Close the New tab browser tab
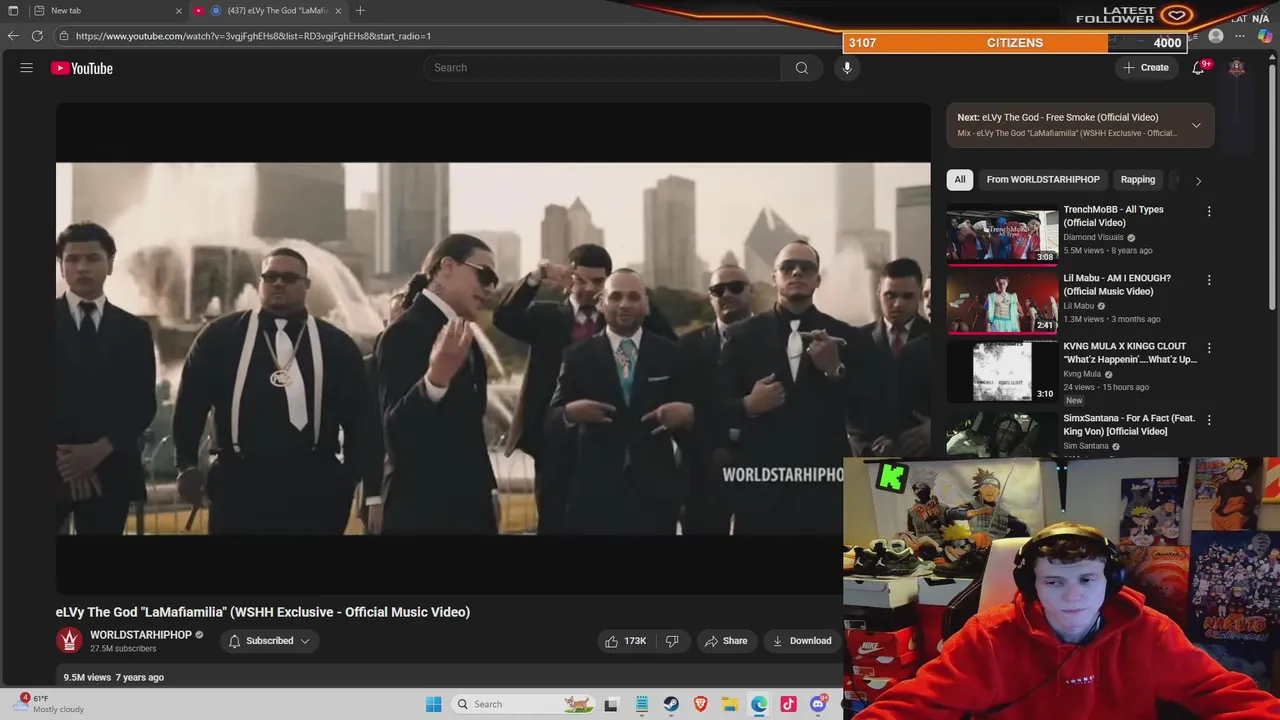 click(x=178, y=10)
